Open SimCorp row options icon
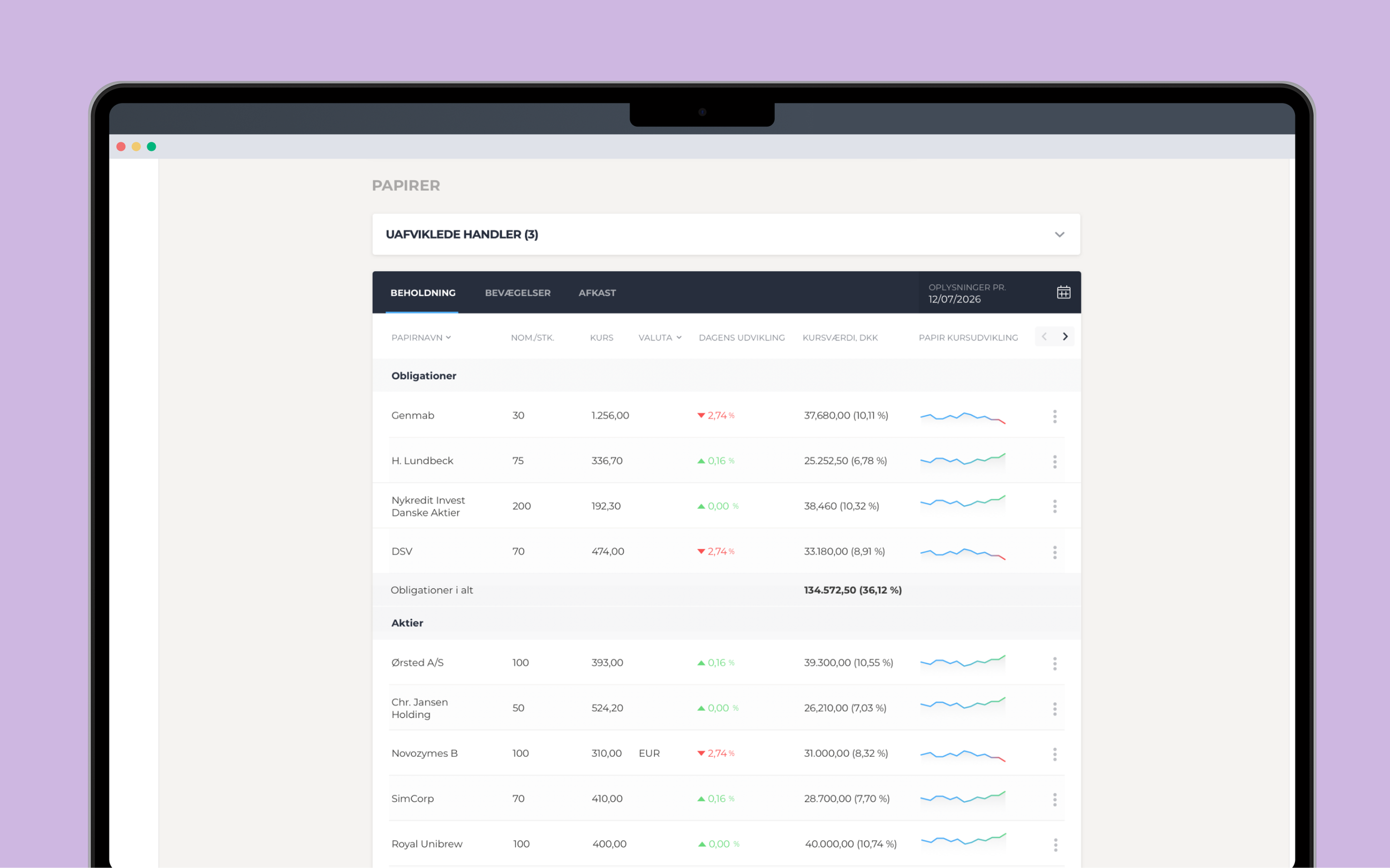Screen dimensions: 1390x868 pos(1054,800)
